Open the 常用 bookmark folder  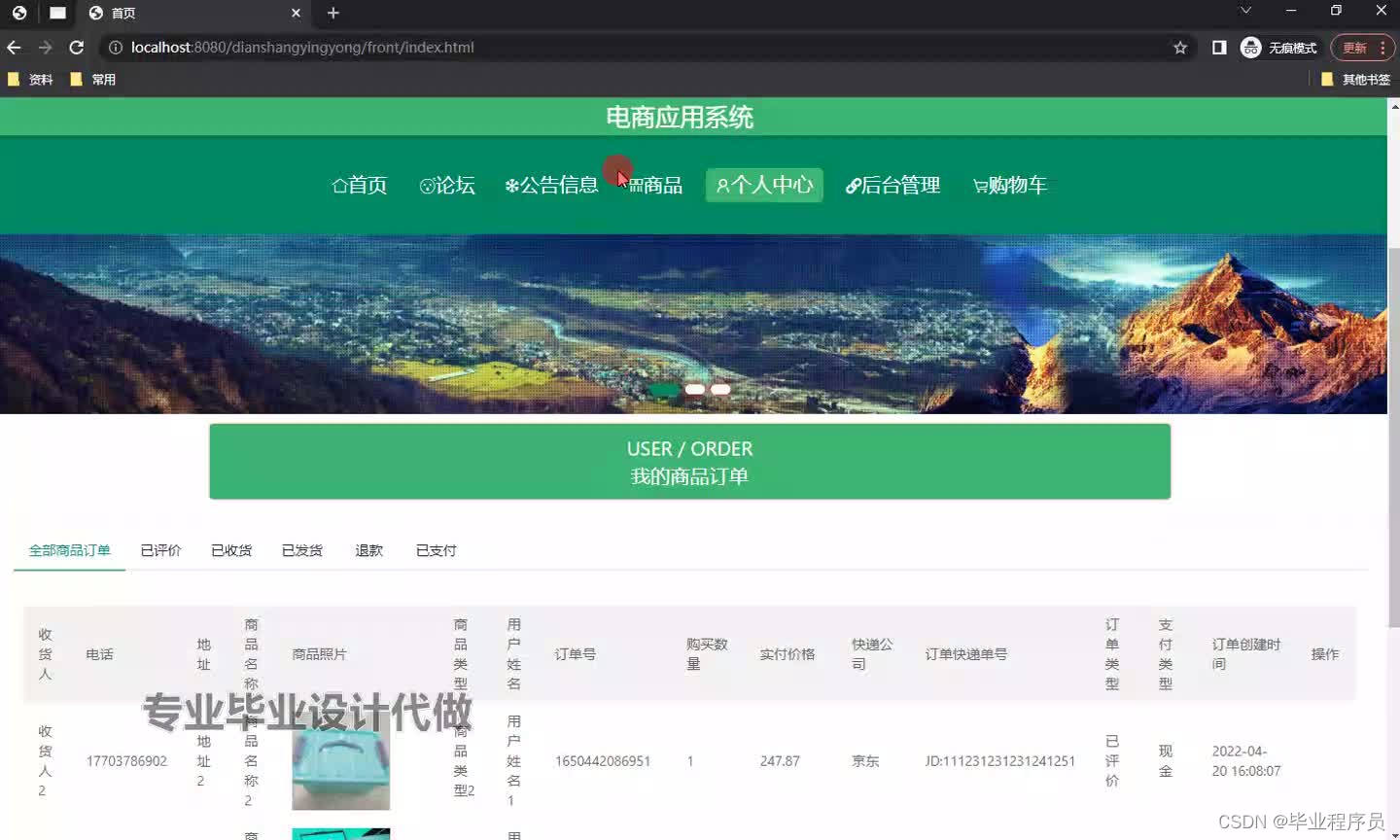(93, 80)
